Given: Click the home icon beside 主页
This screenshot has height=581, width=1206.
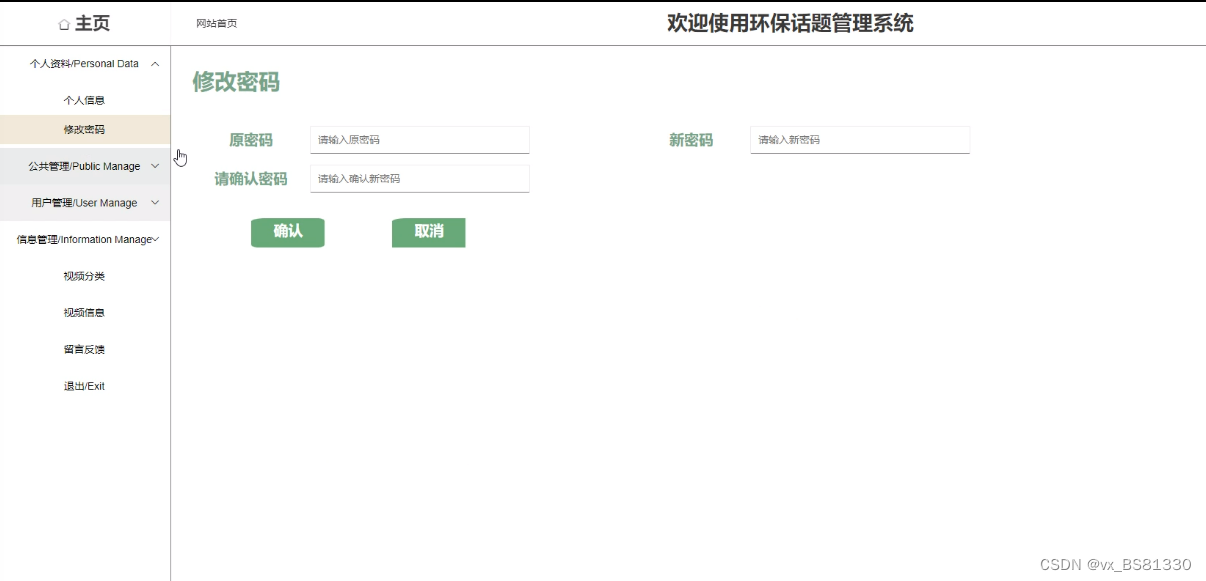Looking at the screenshot, I should tap(65, 24).
